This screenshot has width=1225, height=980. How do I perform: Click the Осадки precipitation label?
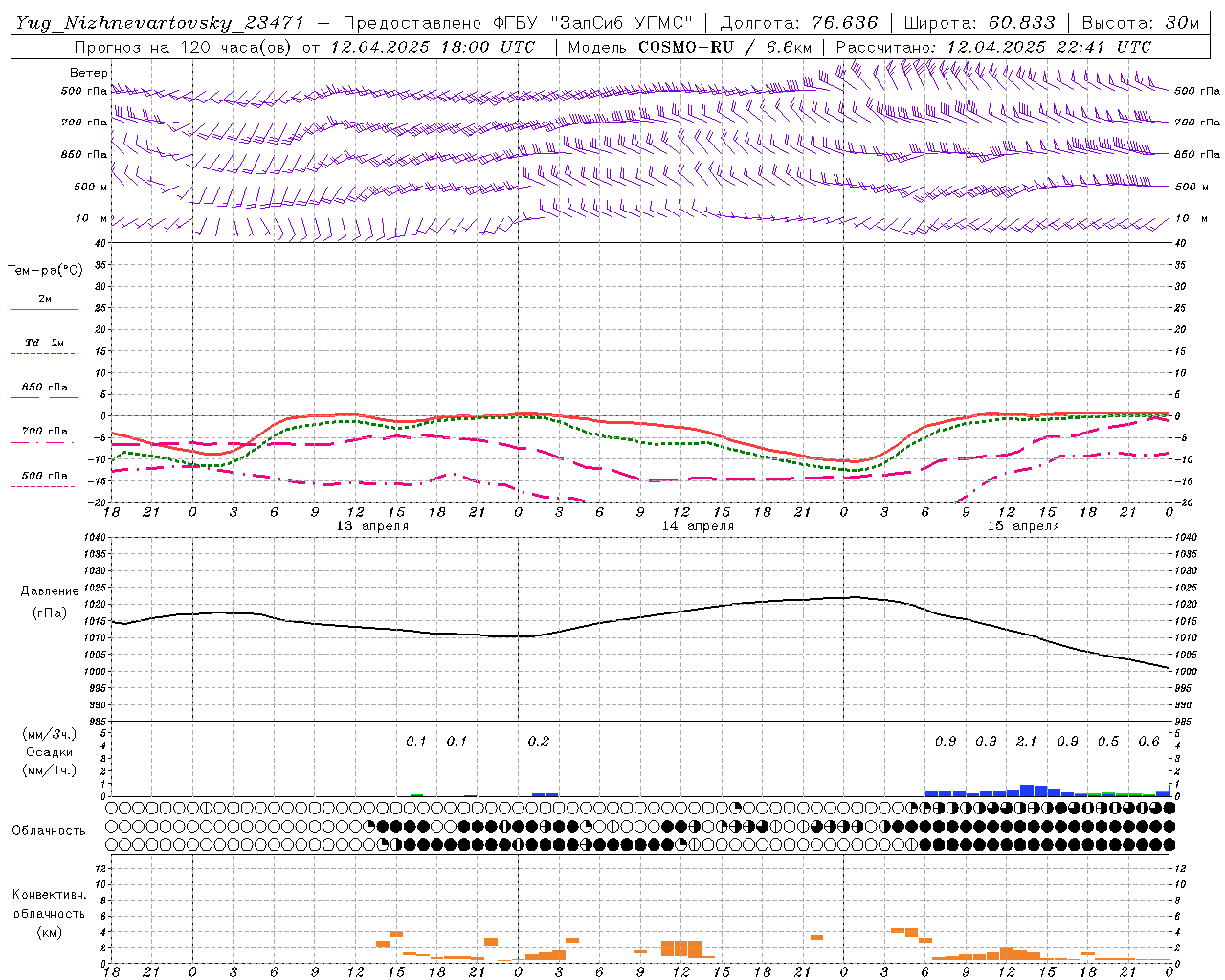[x=50, y=752]
